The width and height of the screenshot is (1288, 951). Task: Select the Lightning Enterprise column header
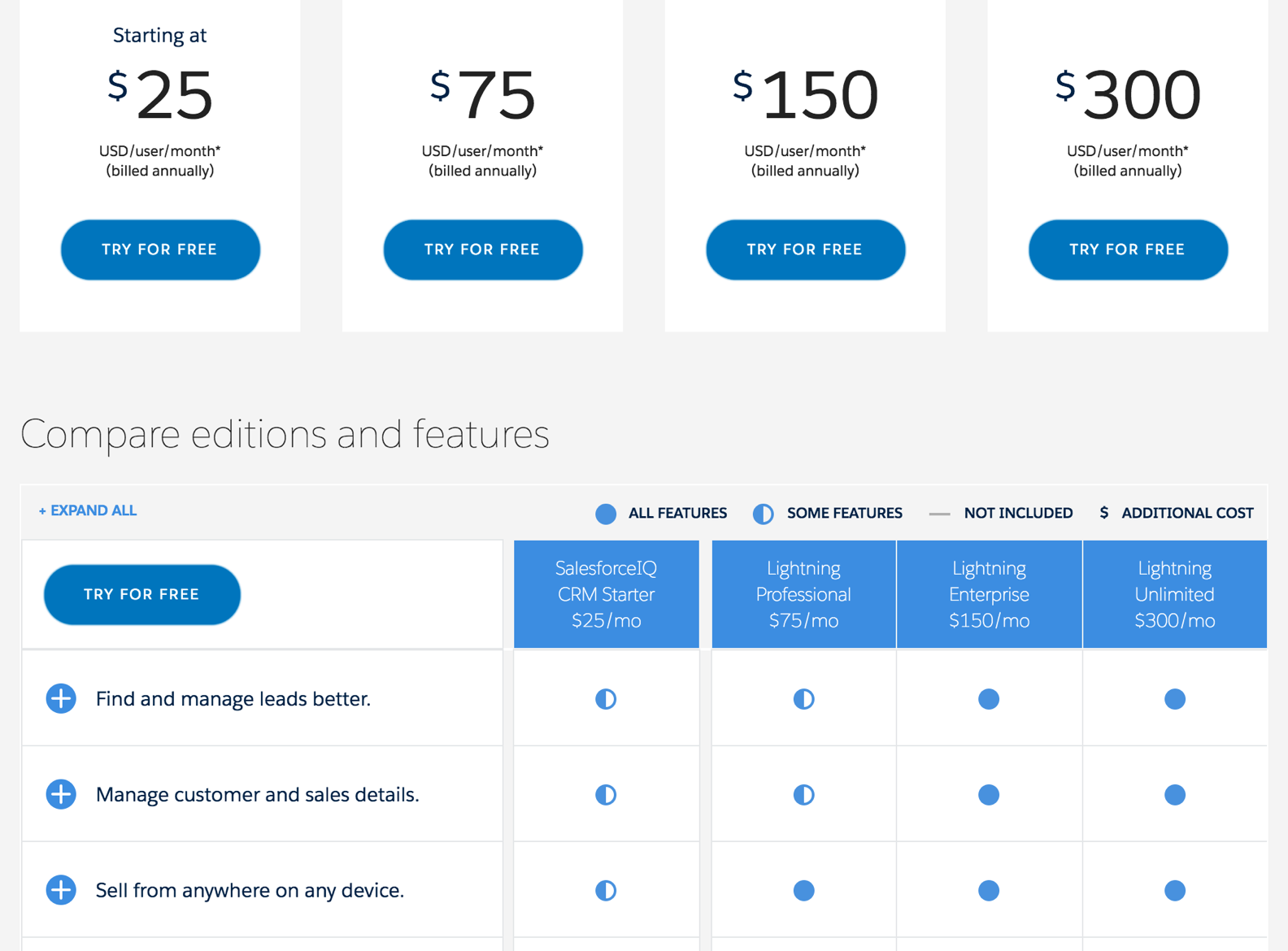(x=989, y=594)
